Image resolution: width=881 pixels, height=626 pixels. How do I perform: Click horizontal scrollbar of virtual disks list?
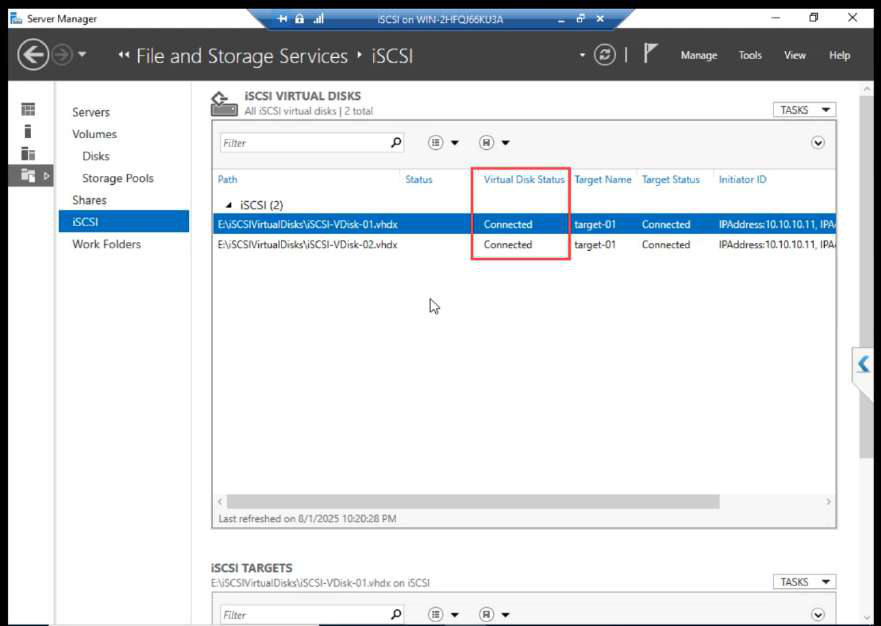(473, 501)
